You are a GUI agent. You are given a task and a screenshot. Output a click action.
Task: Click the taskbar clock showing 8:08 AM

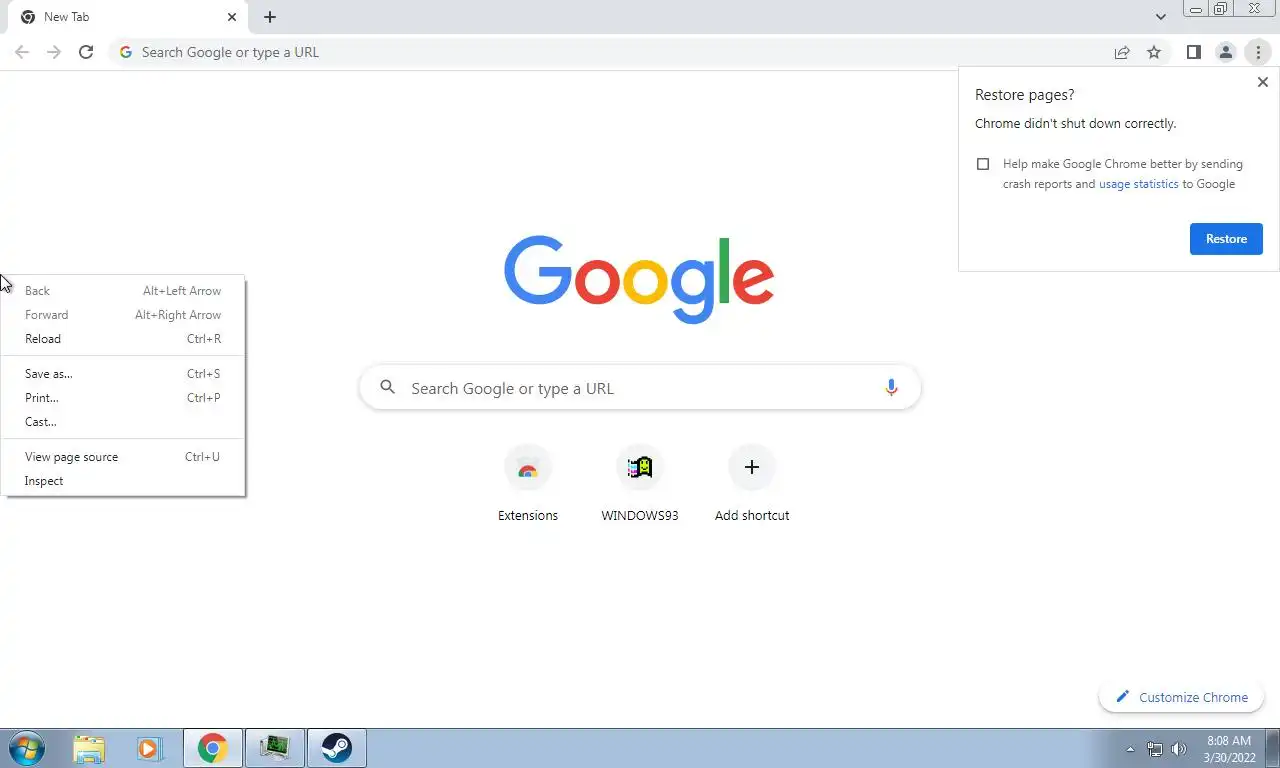coord(1229,749)
